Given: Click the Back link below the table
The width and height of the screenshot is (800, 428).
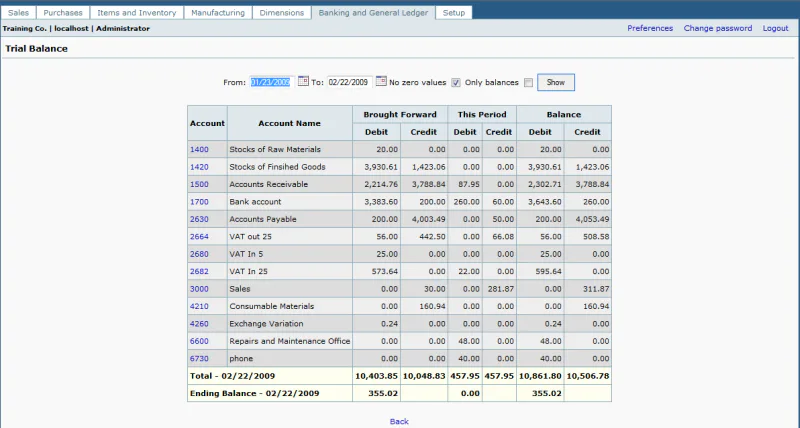Looking at the screenshot, I should (399, 421).
